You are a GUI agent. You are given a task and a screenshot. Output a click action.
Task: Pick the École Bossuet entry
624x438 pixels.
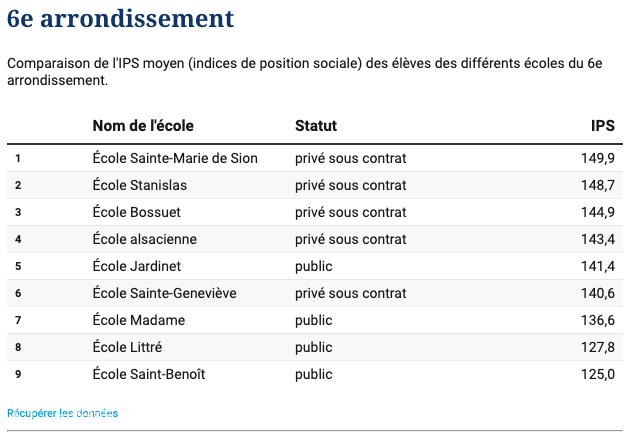(x=315, y=212)
